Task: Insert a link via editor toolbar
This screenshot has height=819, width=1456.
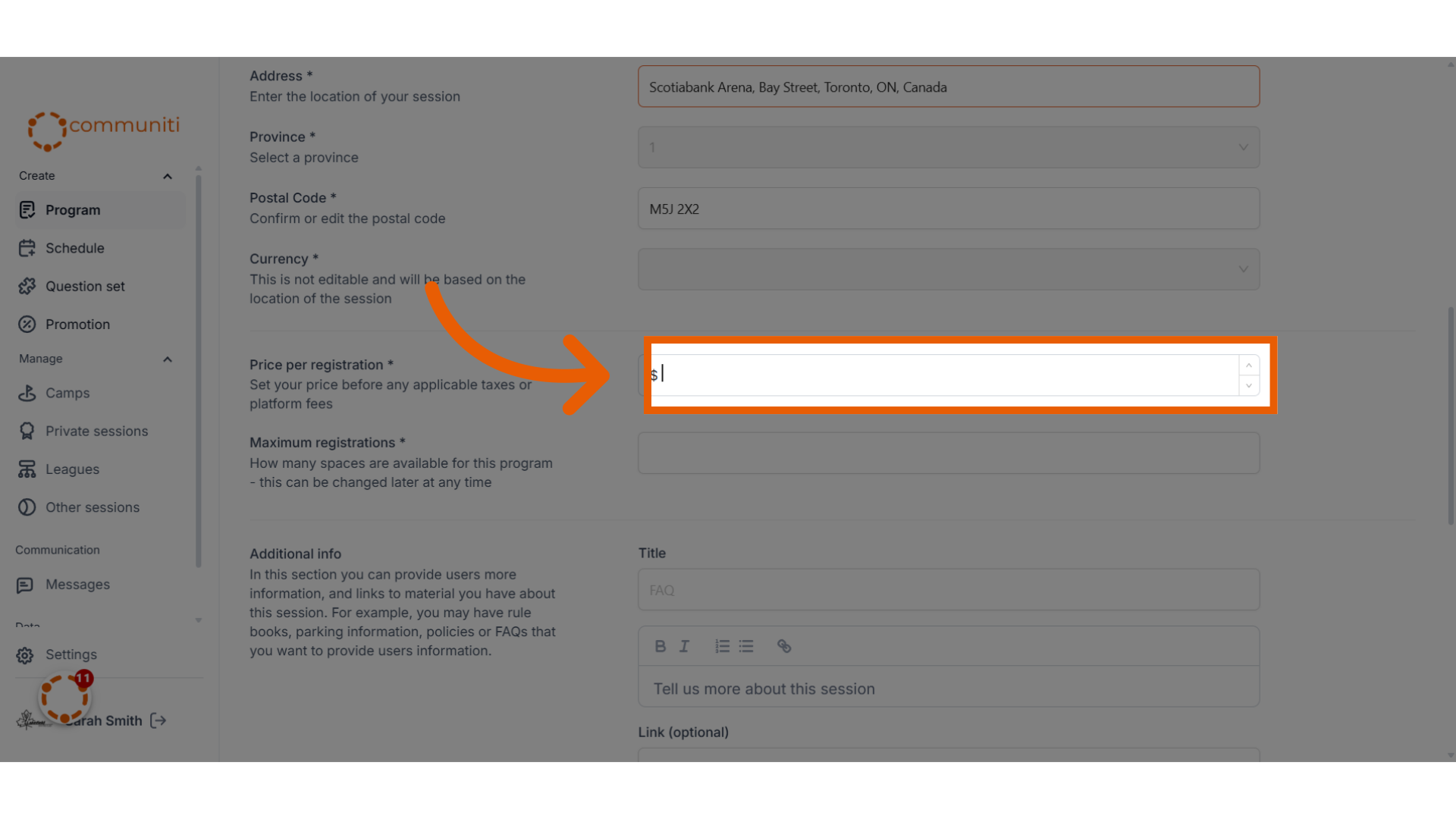Action: click(784, 646)
